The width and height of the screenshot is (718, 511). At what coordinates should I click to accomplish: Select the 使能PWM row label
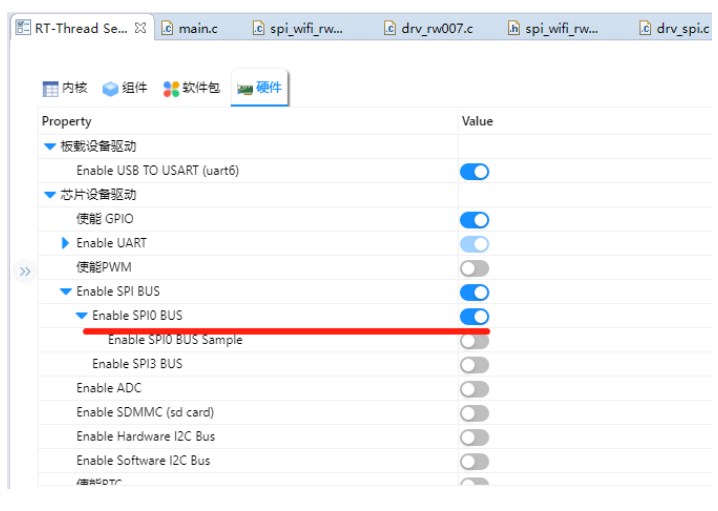(x=104, y=267)
